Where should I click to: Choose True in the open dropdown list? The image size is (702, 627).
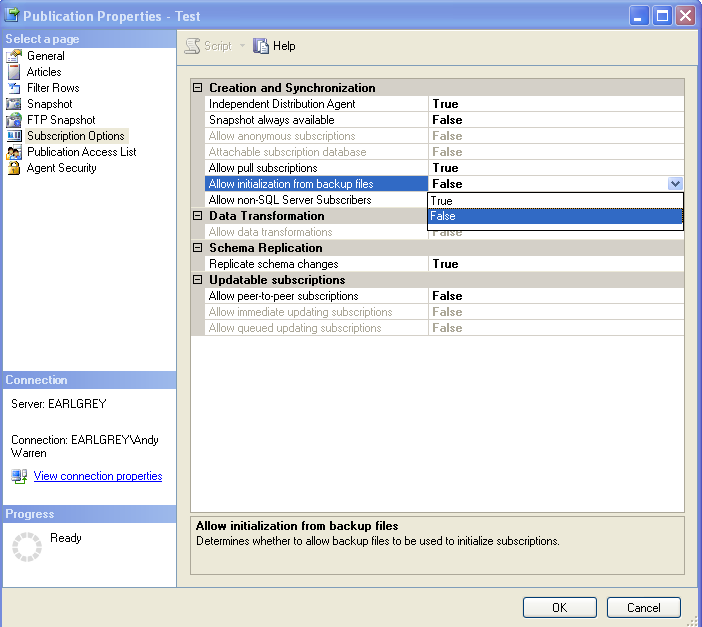click(x=555, y=201)
